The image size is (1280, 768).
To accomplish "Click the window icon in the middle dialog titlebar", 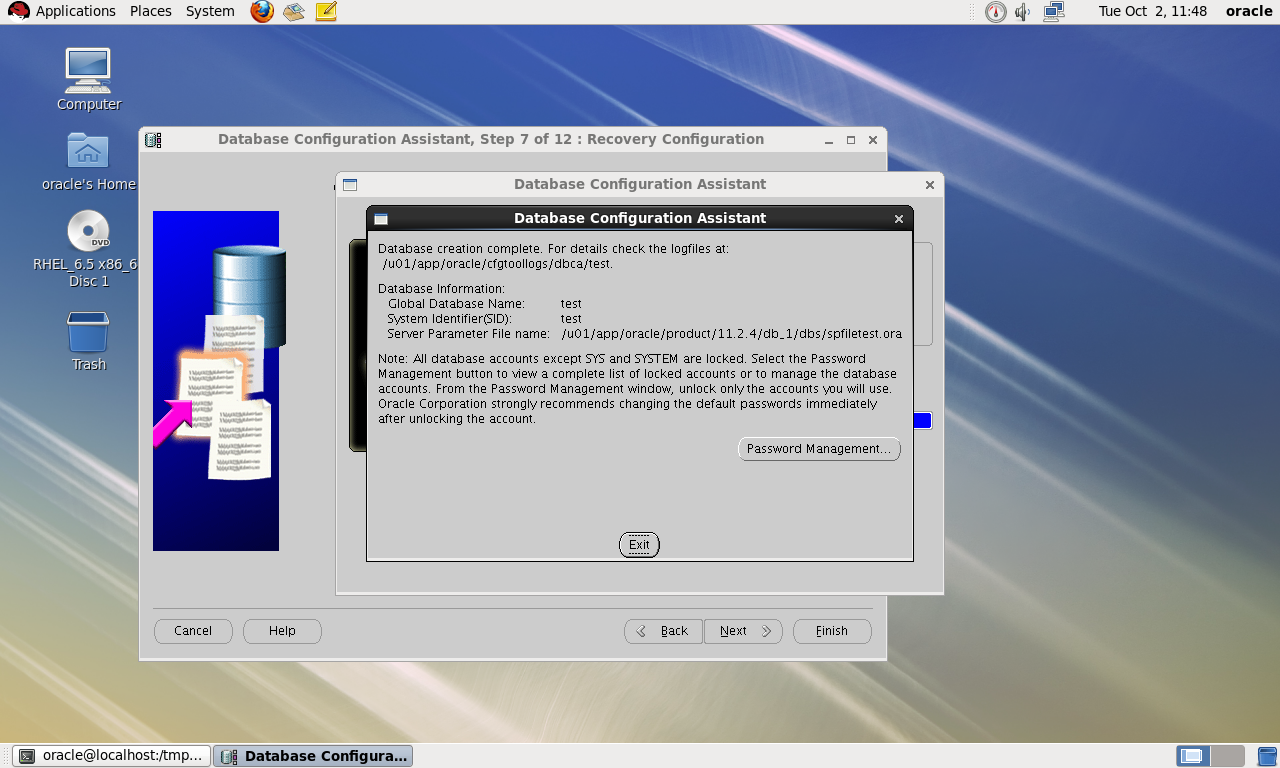I will 350,185.
